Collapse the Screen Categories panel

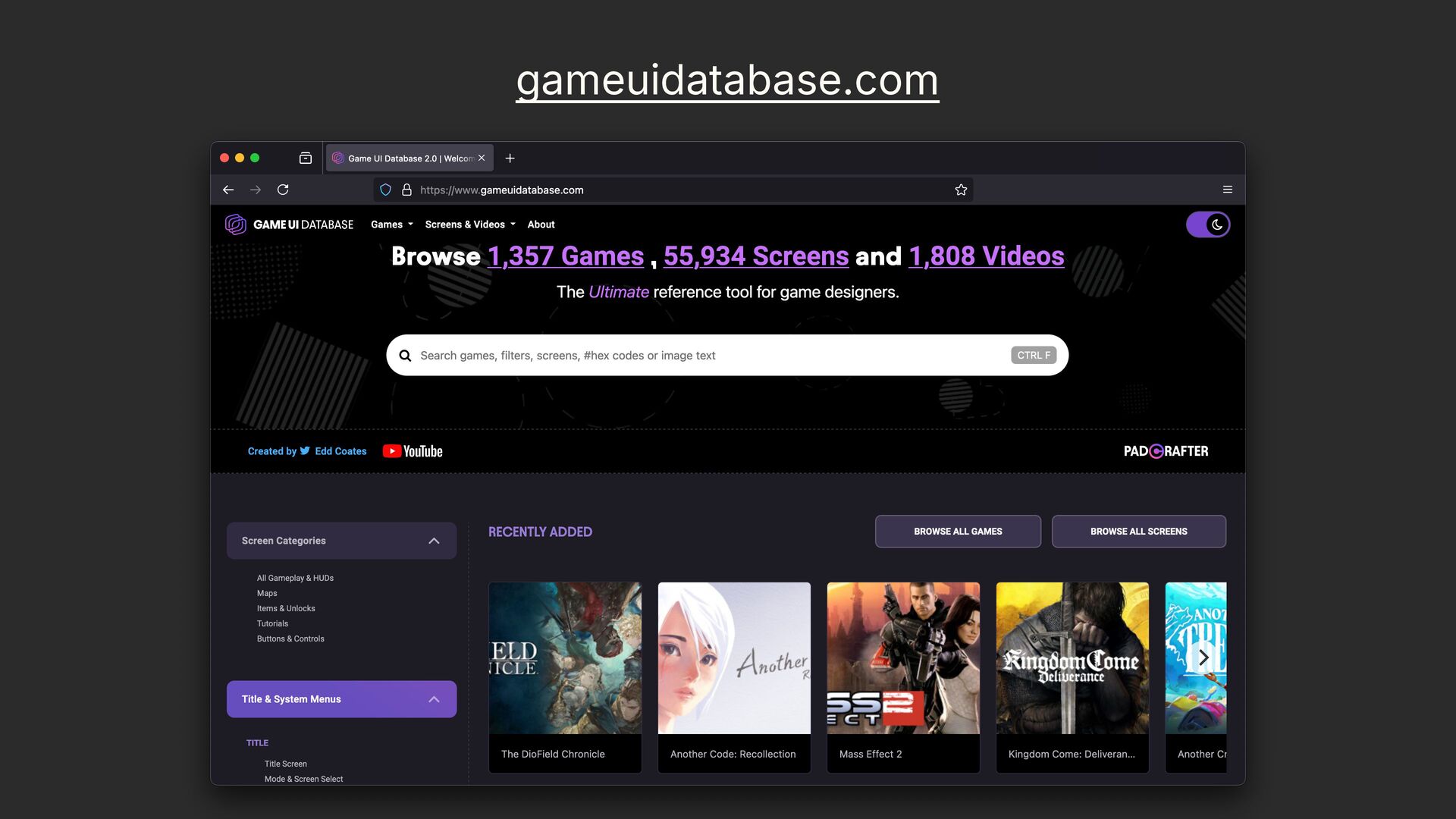point(434,541)
